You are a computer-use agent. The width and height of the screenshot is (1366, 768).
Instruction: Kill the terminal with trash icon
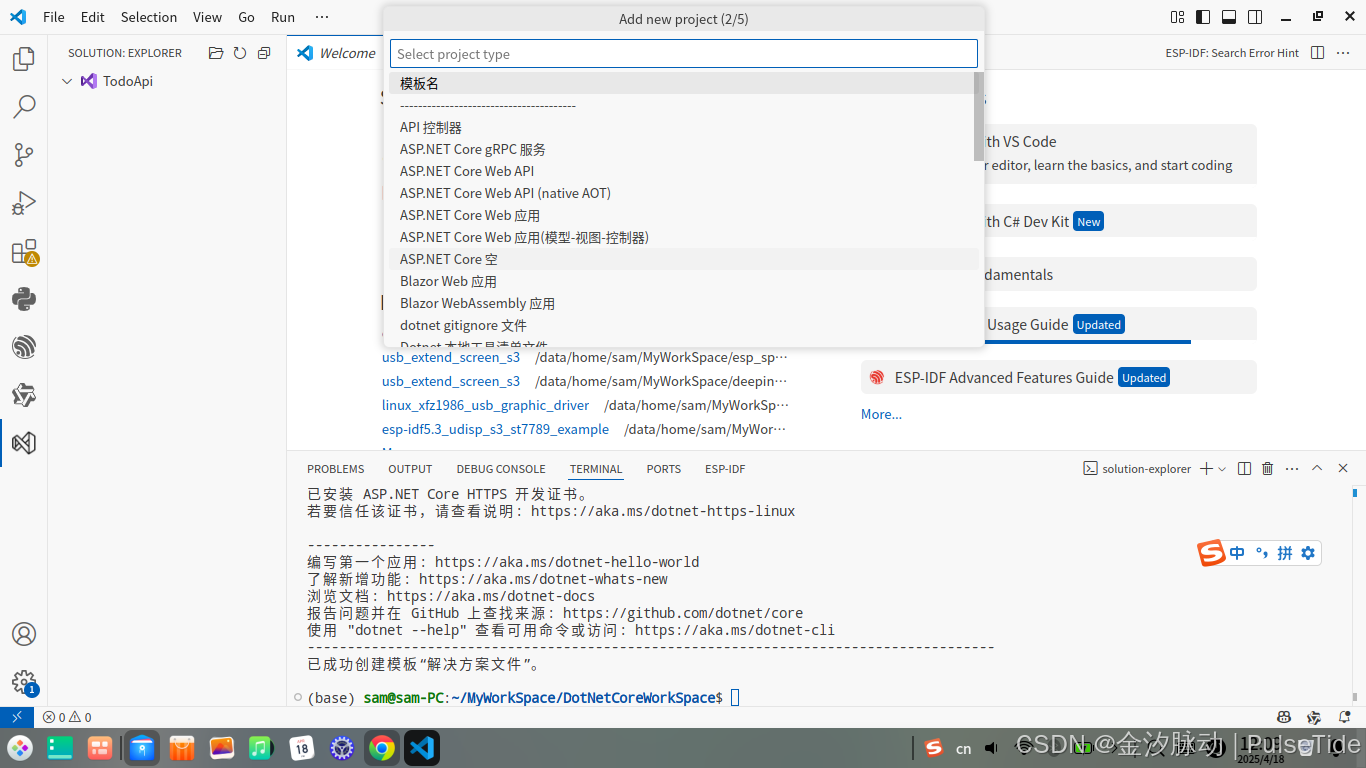coord(1268,468)
